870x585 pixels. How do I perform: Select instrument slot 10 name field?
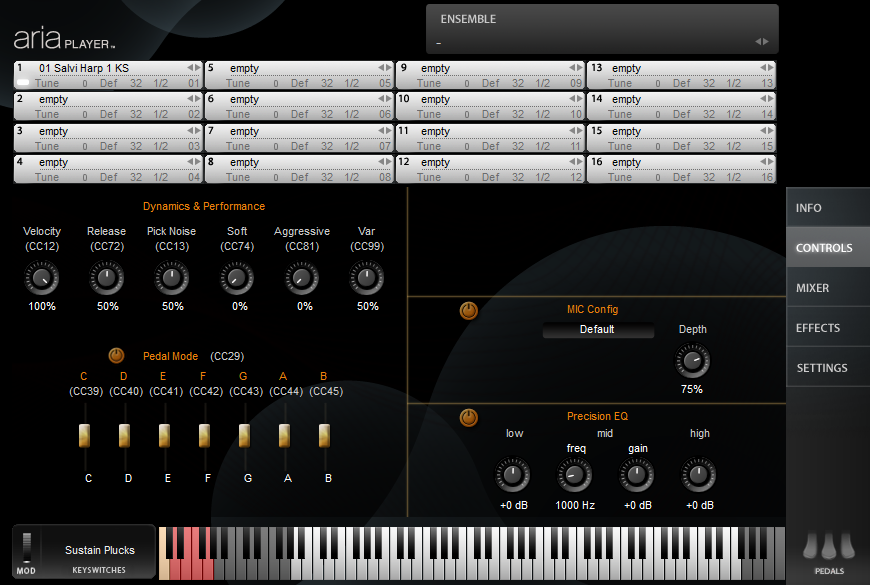click(493, 99)
